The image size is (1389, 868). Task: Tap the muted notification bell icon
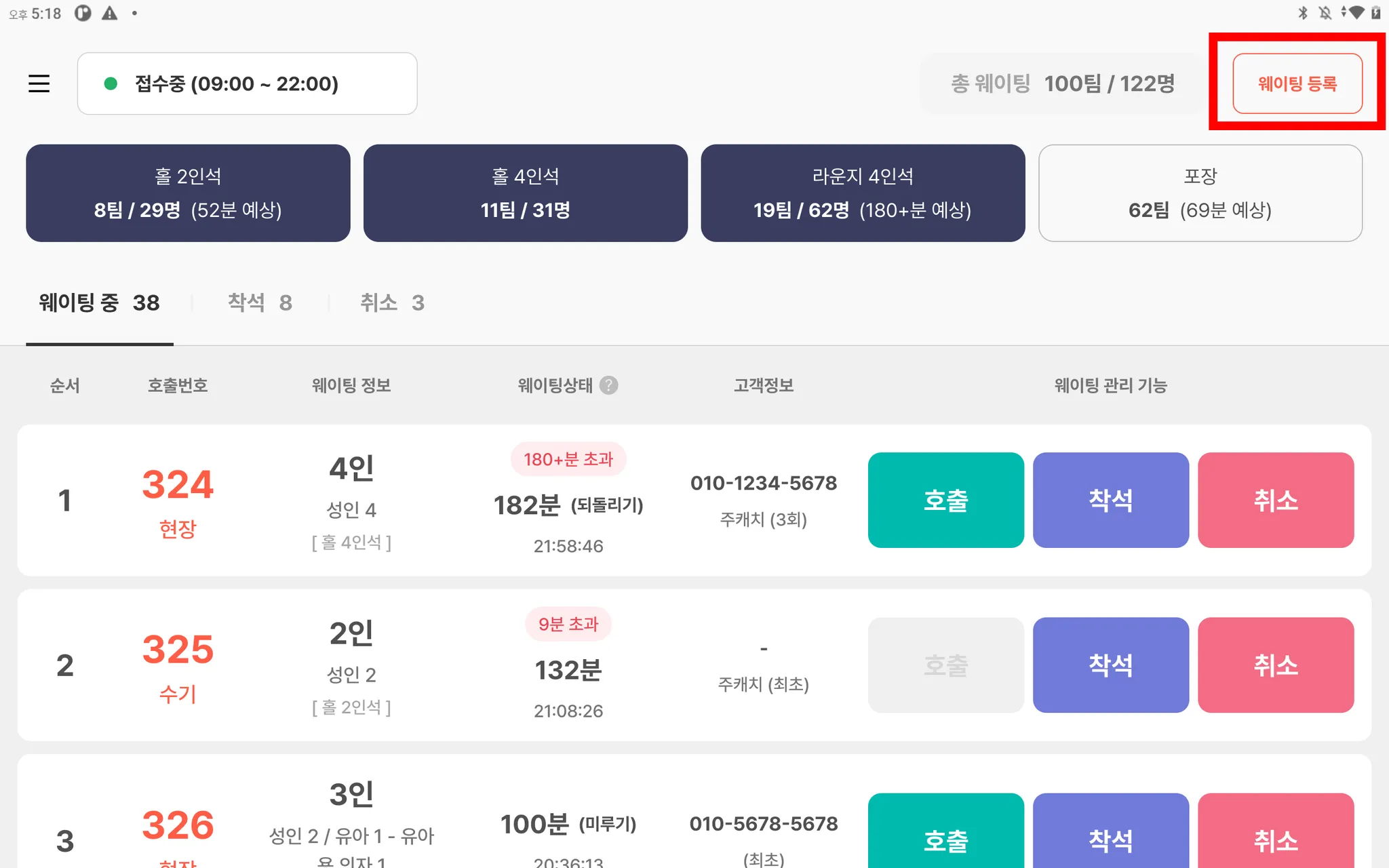coord(1325,13)
